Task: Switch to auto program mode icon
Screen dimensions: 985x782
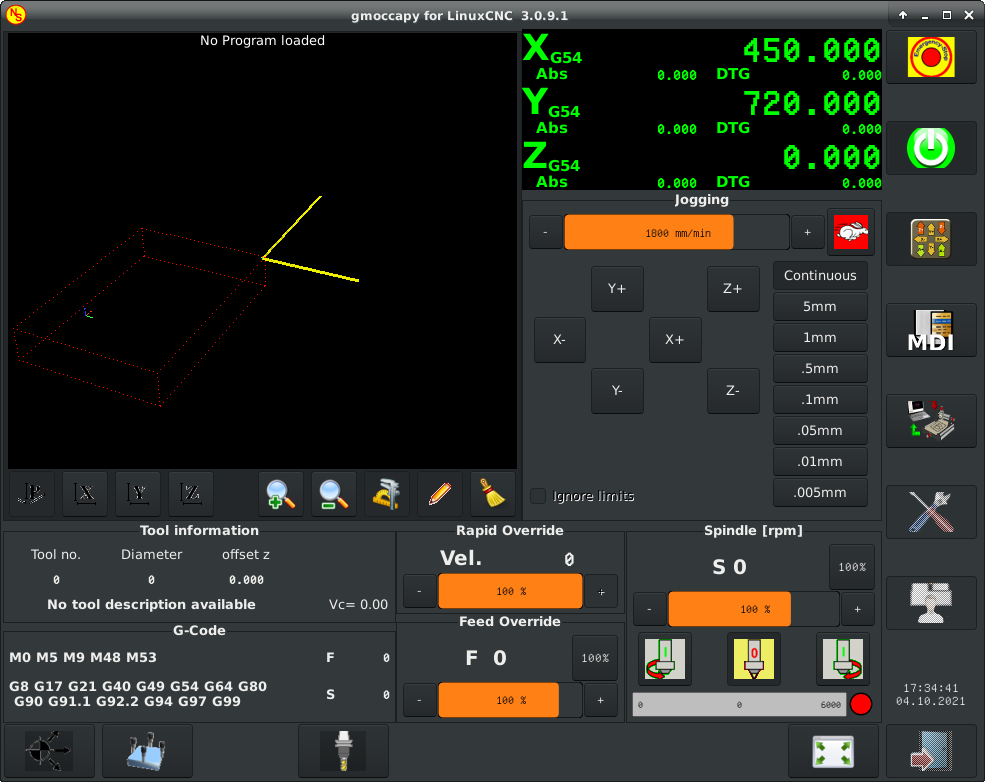Action: coord(931,421)
